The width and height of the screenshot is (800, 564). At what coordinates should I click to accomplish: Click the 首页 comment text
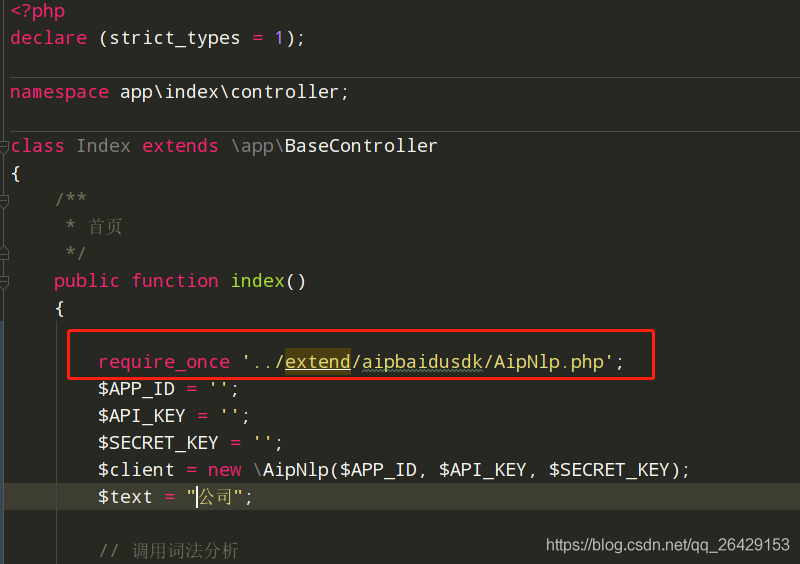(105, 227)
